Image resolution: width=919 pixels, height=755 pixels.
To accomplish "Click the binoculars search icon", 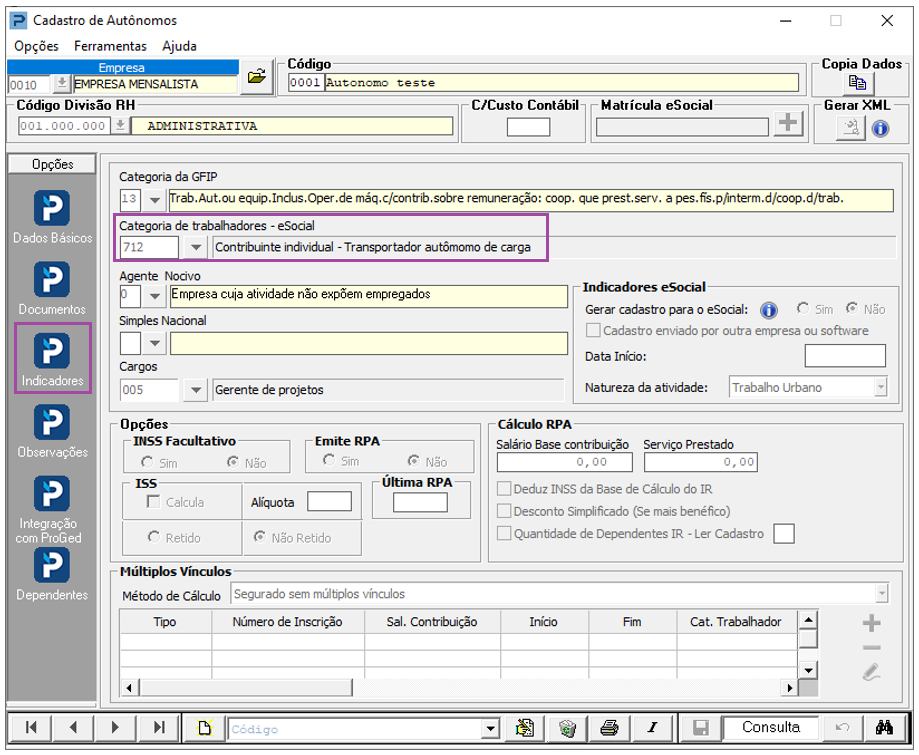I will click(x=884, y=728).
